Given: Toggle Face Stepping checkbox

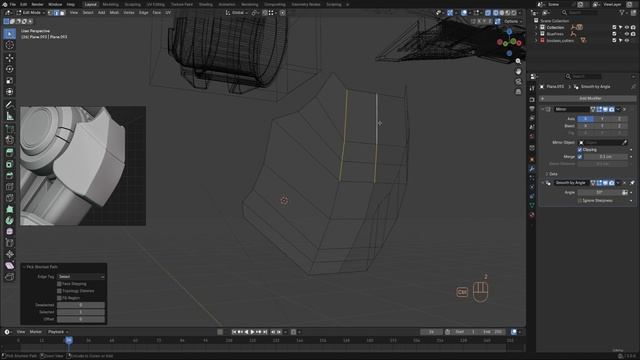Looking at the screenshot, I should pyautogui.click(x=59, y=284).
